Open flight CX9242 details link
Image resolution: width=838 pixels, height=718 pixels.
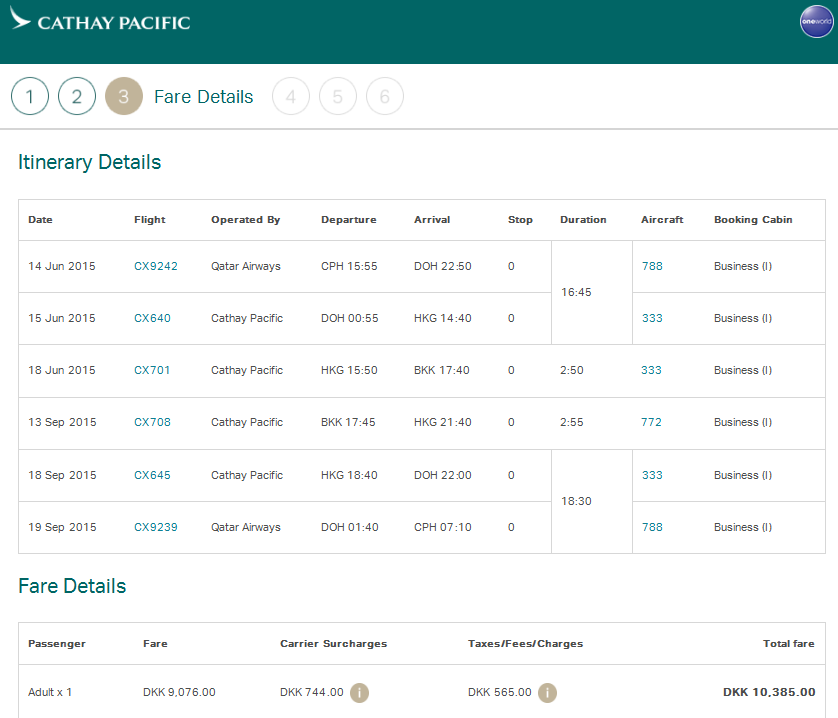[156, 266]
